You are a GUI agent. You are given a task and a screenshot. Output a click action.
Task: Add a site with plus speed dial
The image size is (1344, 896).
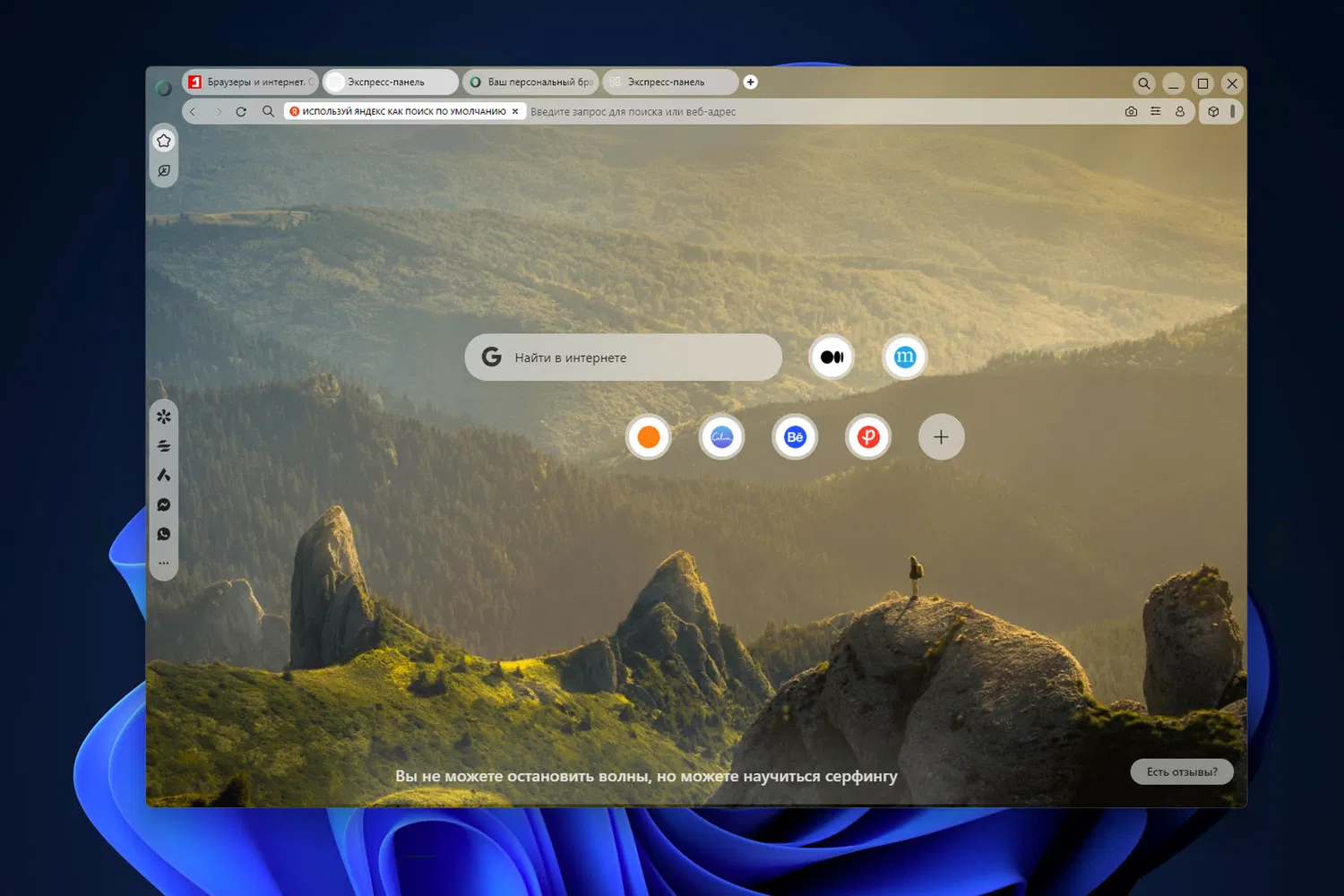(942, 437)
